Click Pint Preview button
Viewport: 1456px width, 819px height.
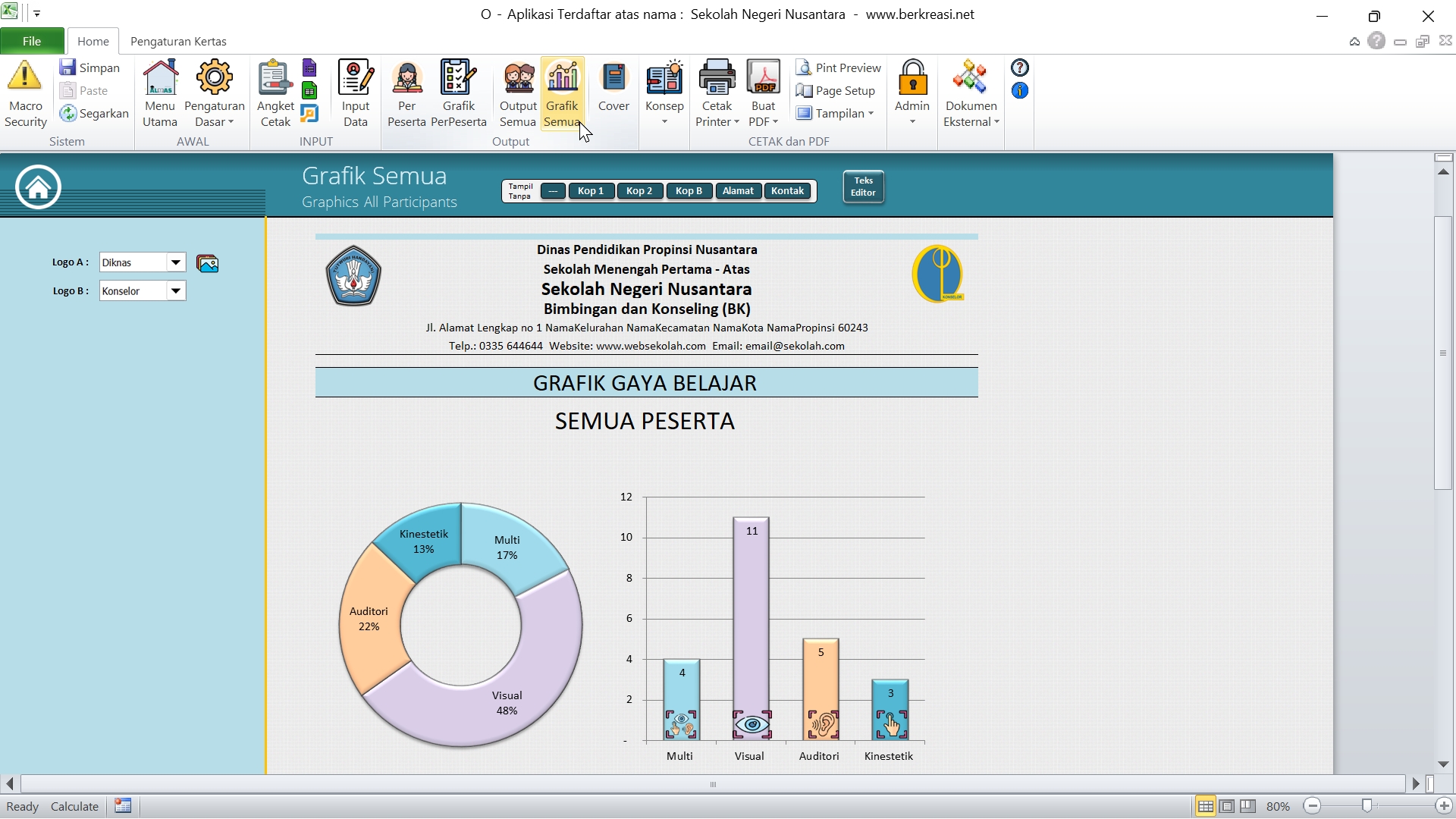(839, 68)
